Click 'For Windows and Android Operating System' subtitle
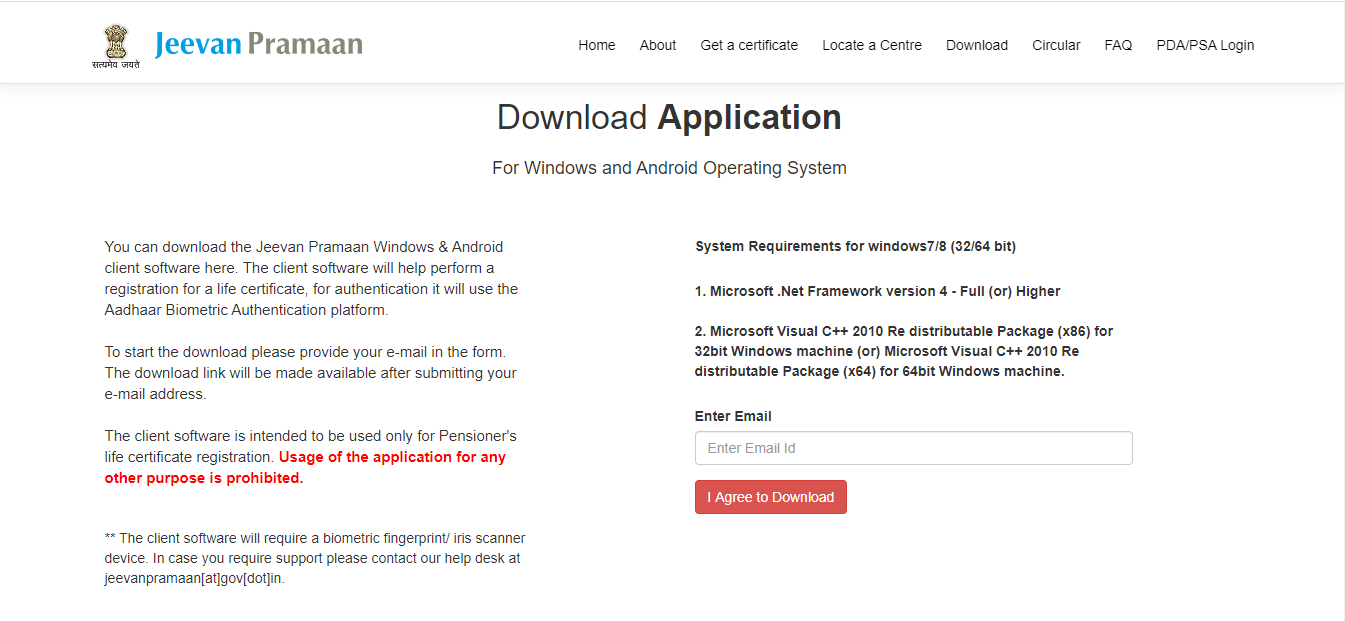The image size is (1345, 621). coord(669,168)
